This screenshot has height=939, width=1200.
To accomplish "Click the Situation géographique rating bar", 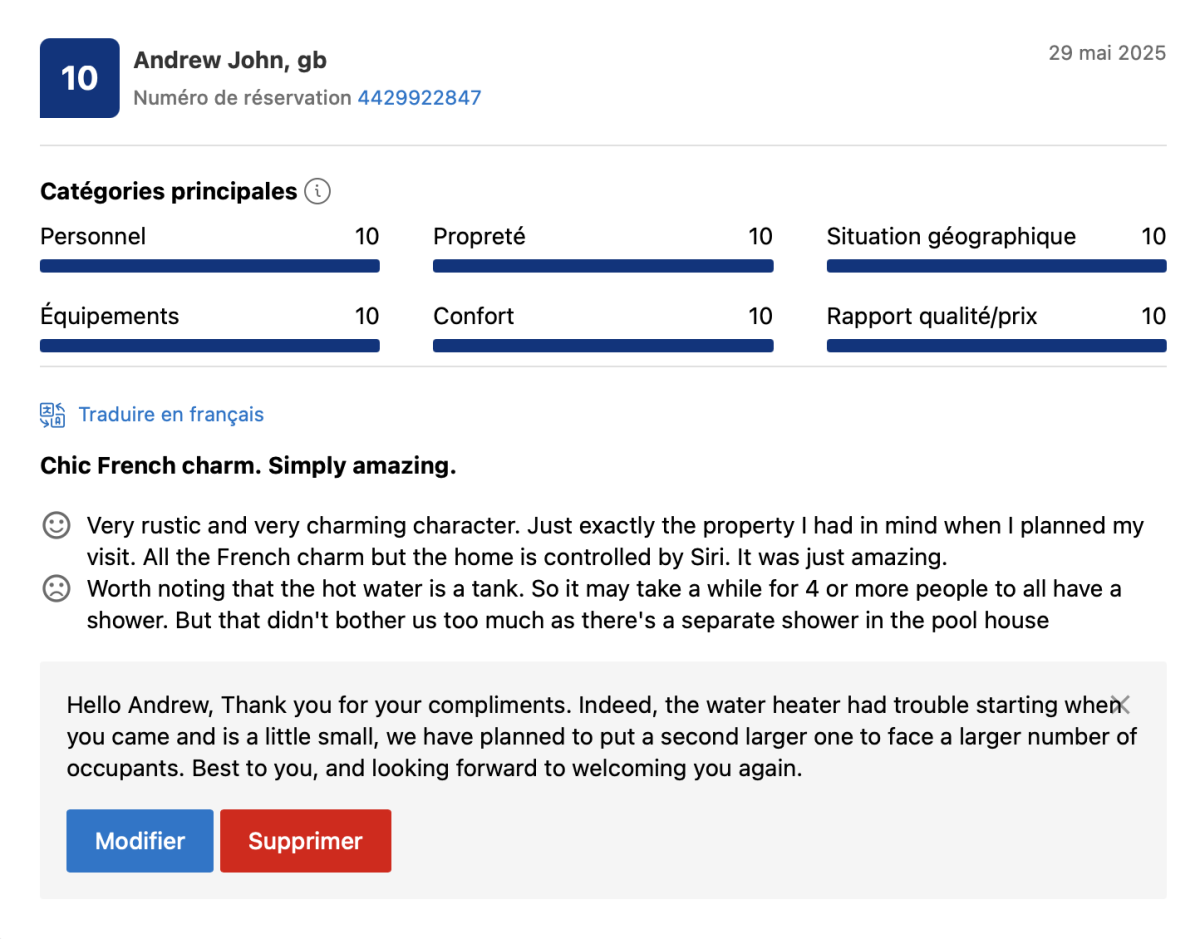I will click(x=996, y=266).
